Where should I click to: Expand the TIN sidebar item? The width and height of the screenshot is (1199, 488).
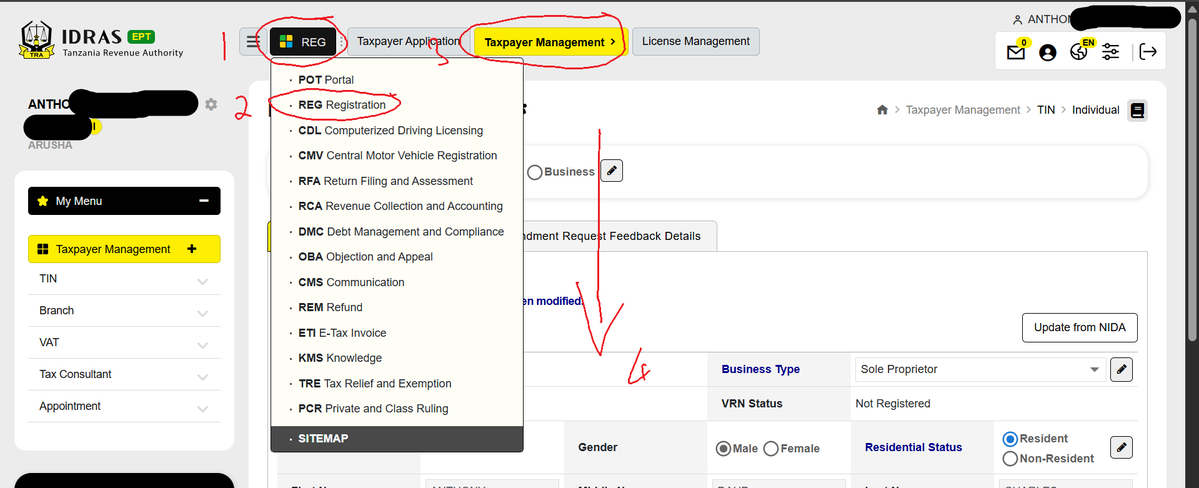coord(124,279)
